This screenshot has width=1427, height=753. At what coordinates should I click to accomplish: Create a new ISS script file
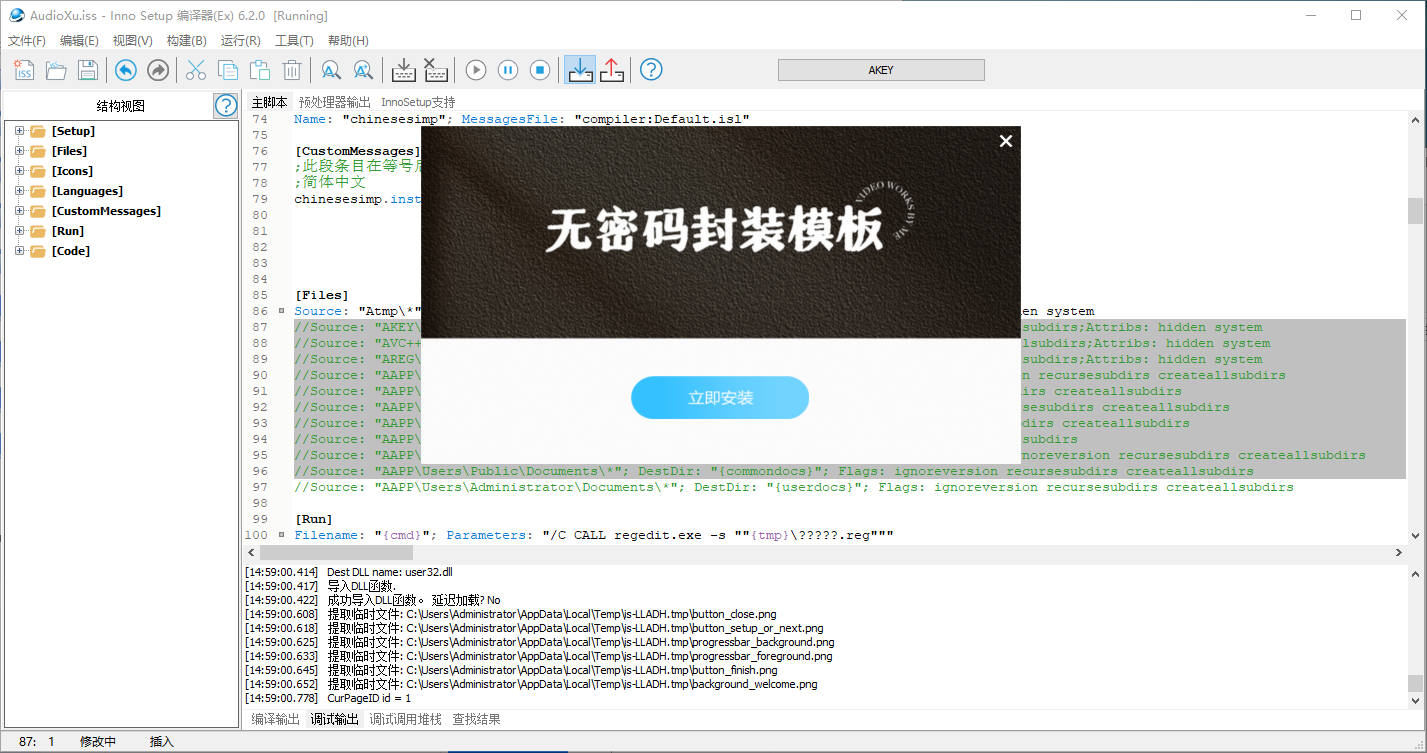coord(23,70)
